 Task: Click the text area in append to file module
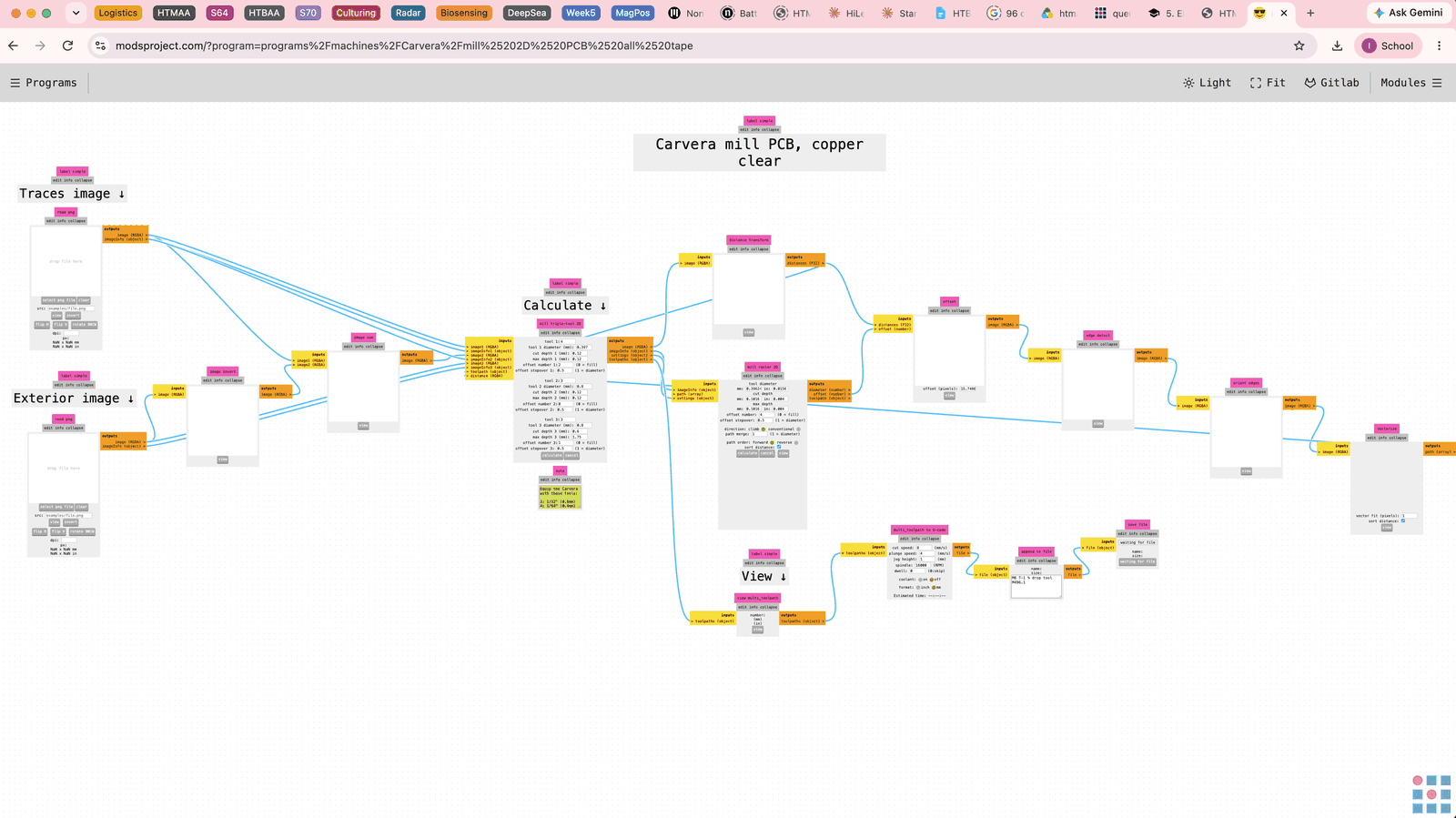point(1036,586)
